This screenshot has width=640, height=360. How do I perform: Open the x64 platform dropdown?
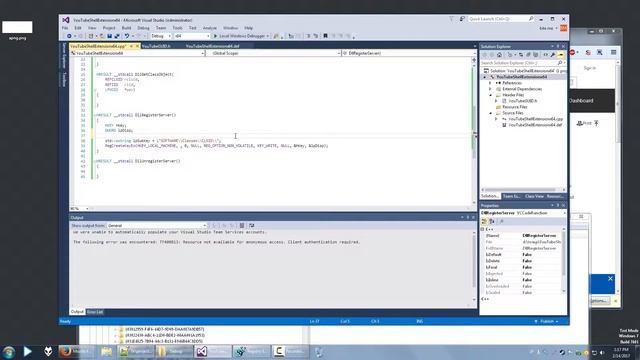(191, 36)
